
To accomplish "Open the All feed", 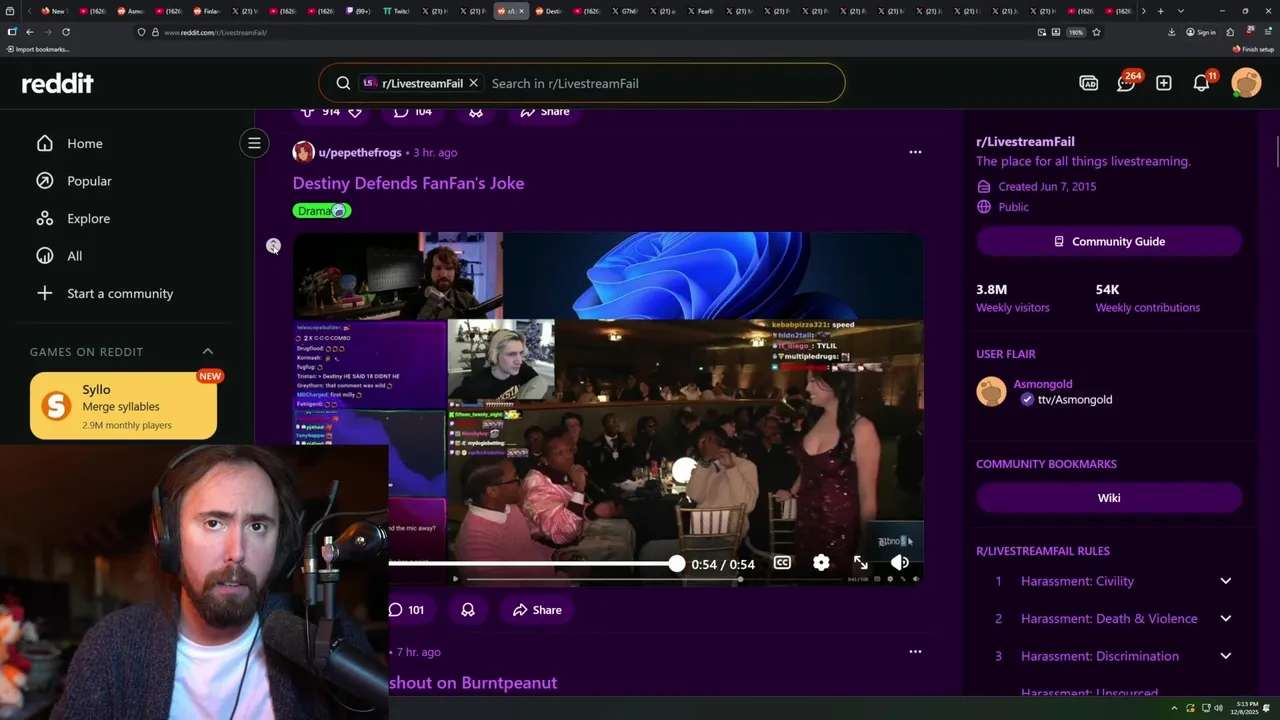I will 74,256.
